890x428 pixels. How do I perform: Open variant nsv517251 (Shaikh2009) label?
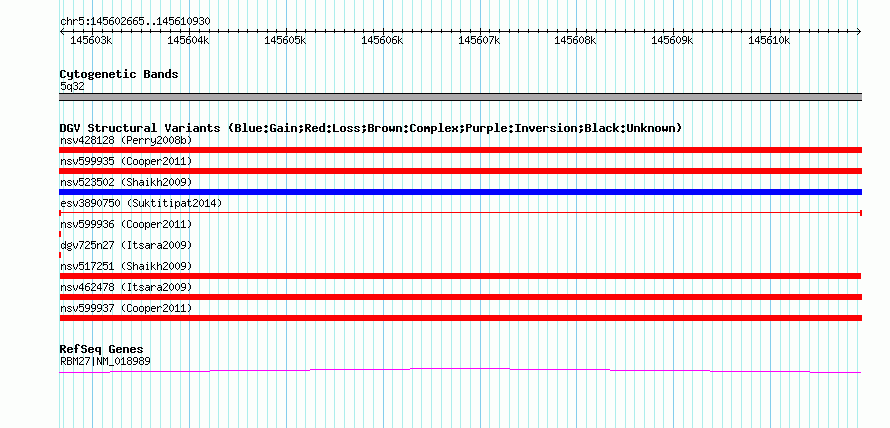126,266
